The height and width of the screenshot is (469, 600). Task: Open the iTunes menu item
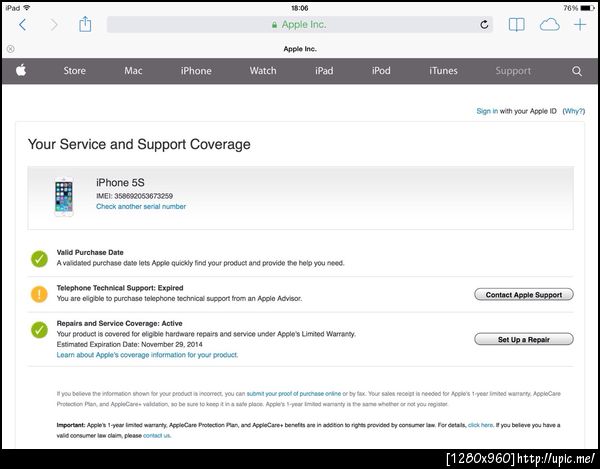pos(443,71)
